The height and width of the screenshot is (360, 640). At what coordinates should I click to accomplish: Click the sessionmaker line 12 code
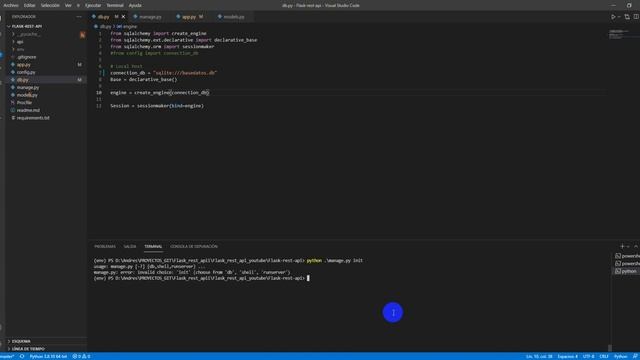(157, 106)
